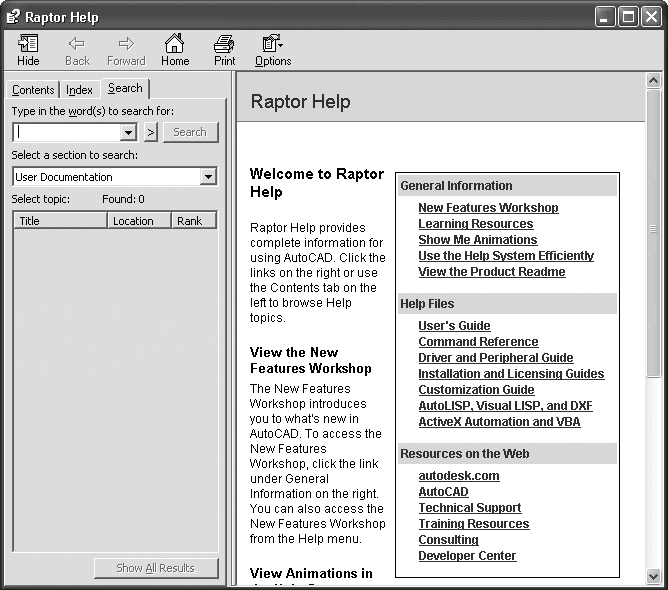Click the Home icon in toolbar
Image resolution: width=668 pixels, height=590 pixels.
tap(175, 44)
